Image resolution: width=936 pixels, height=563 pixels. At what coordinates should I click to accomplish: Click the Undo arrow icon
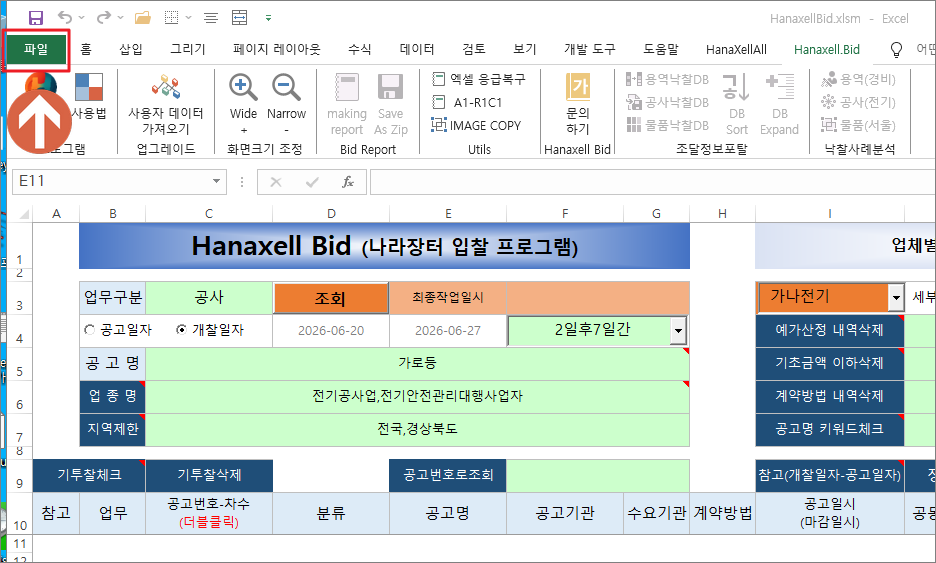coord(64,18)
